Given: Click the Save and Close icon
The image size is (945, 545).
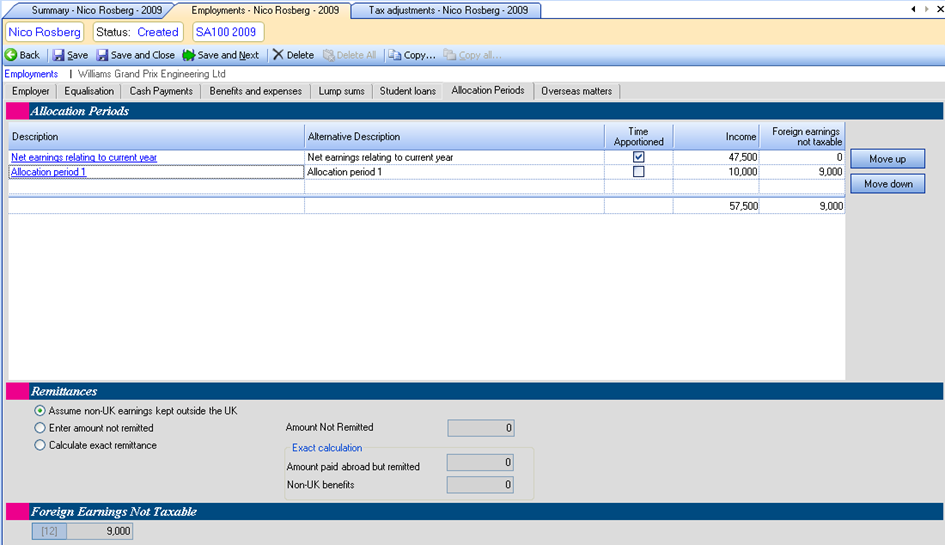Looking at the screenshot, I should [x=102, y=55].
